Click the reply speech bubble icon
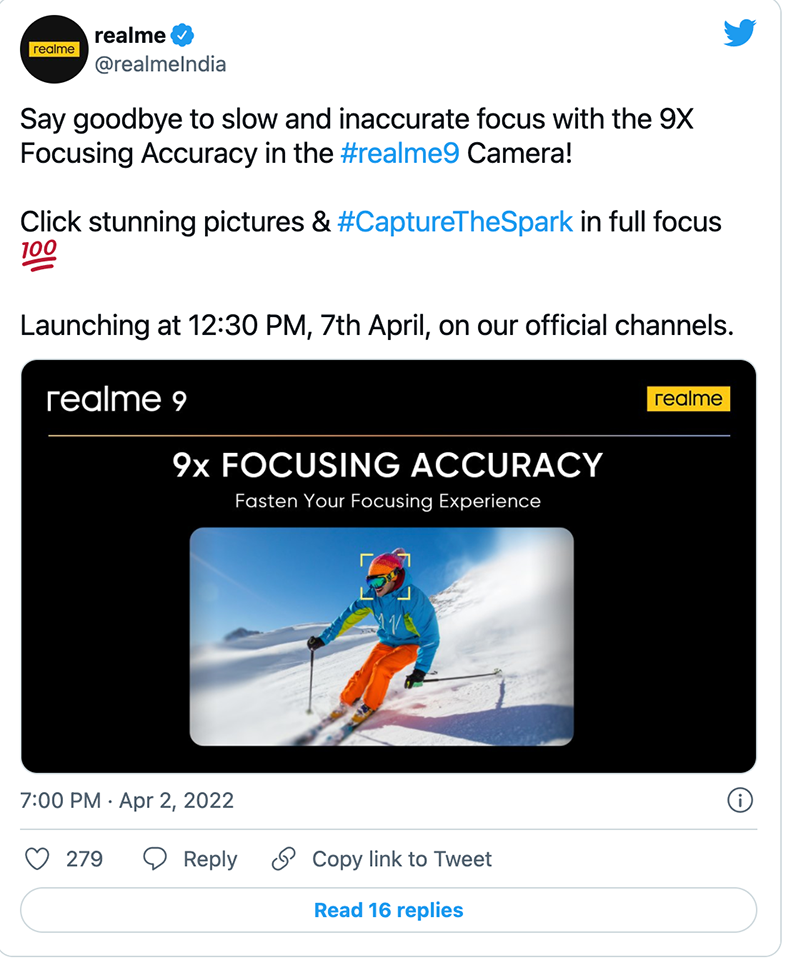Image resolution: width=786 pixels, height=960 pixels. (155, 859)
